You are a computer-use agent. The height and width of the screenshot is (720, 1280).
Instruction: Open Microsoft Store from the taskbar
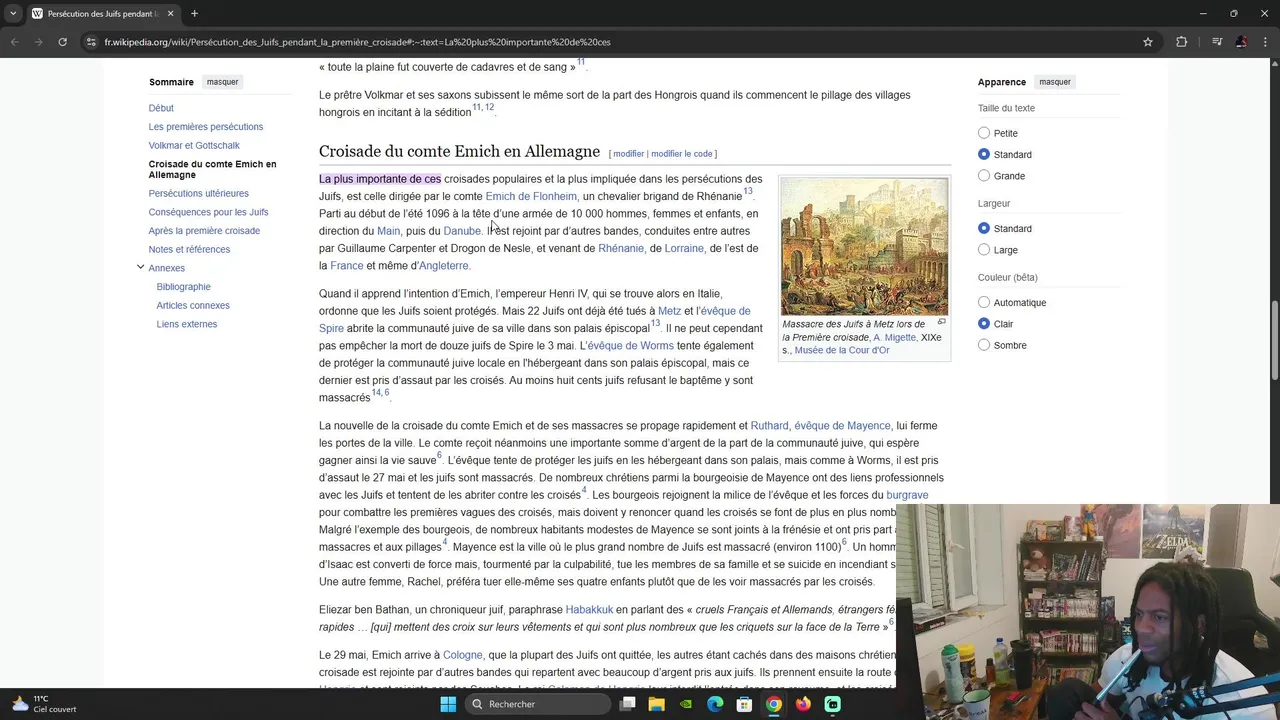point(744,704)
